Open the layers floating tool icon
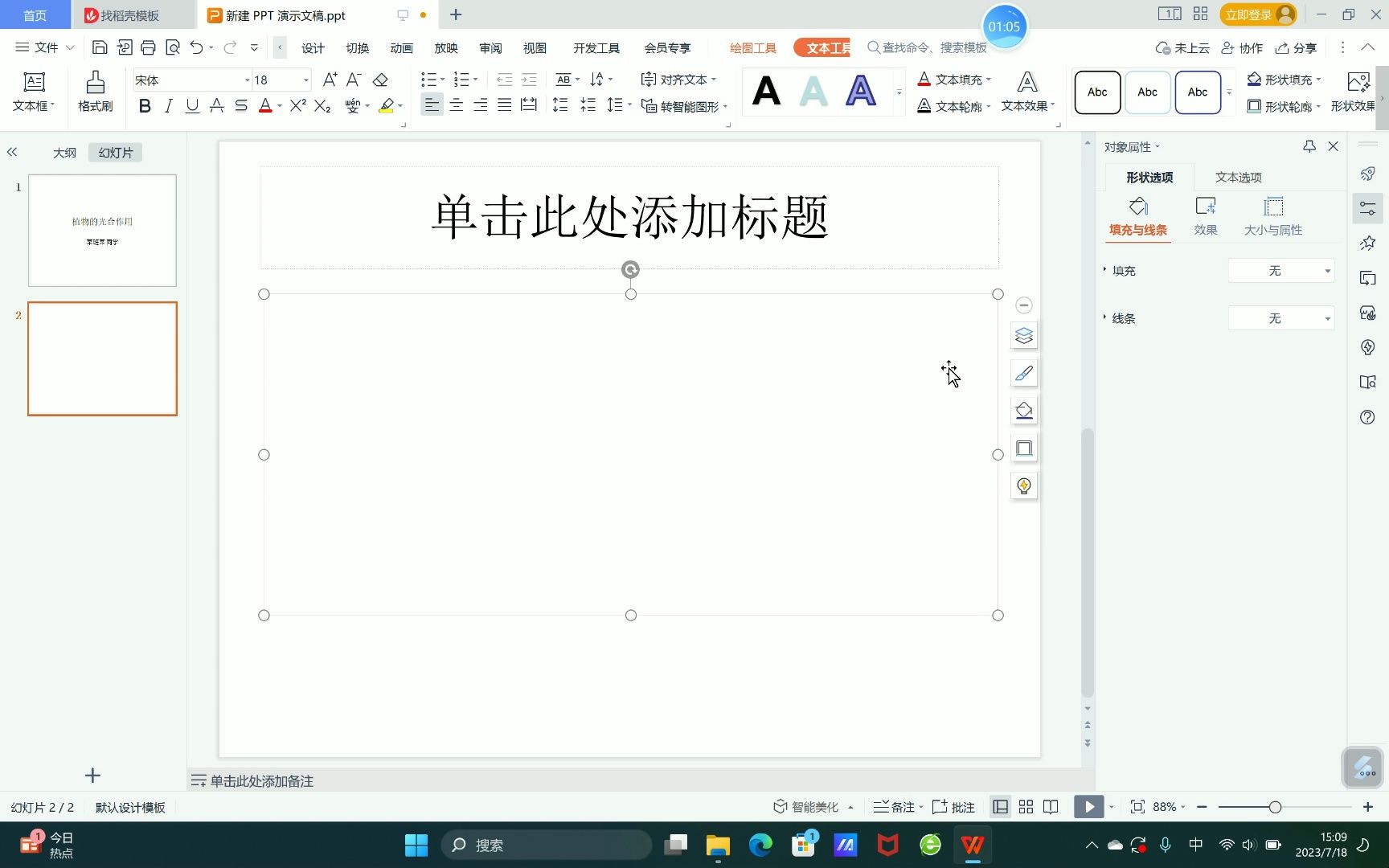The height and width of the screenshot is (868, 1389). tap(1023, 335)
